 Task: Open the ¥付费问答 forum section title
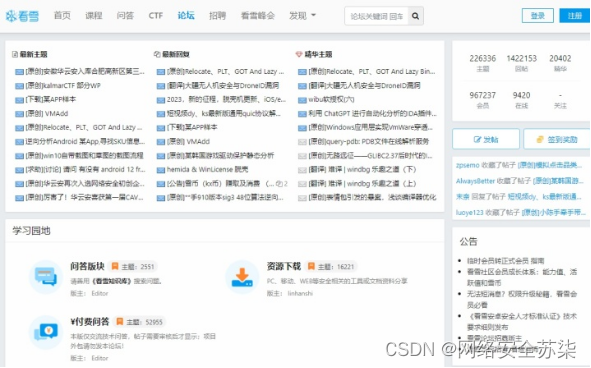click(90, 321)
